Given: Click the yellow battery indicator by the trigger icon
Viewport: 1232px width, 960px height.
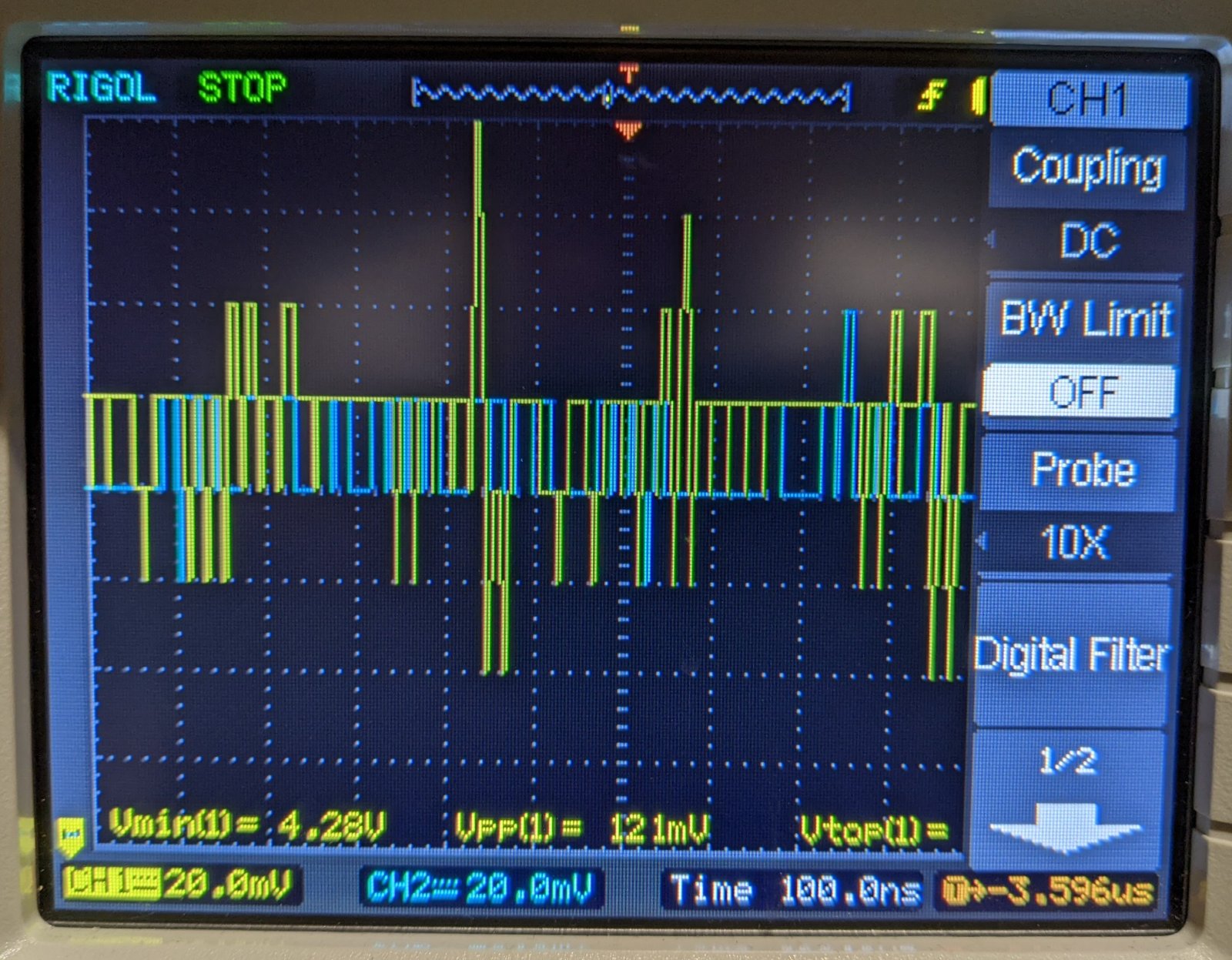Looking at the screenshot, I should [x=978, y=96].
